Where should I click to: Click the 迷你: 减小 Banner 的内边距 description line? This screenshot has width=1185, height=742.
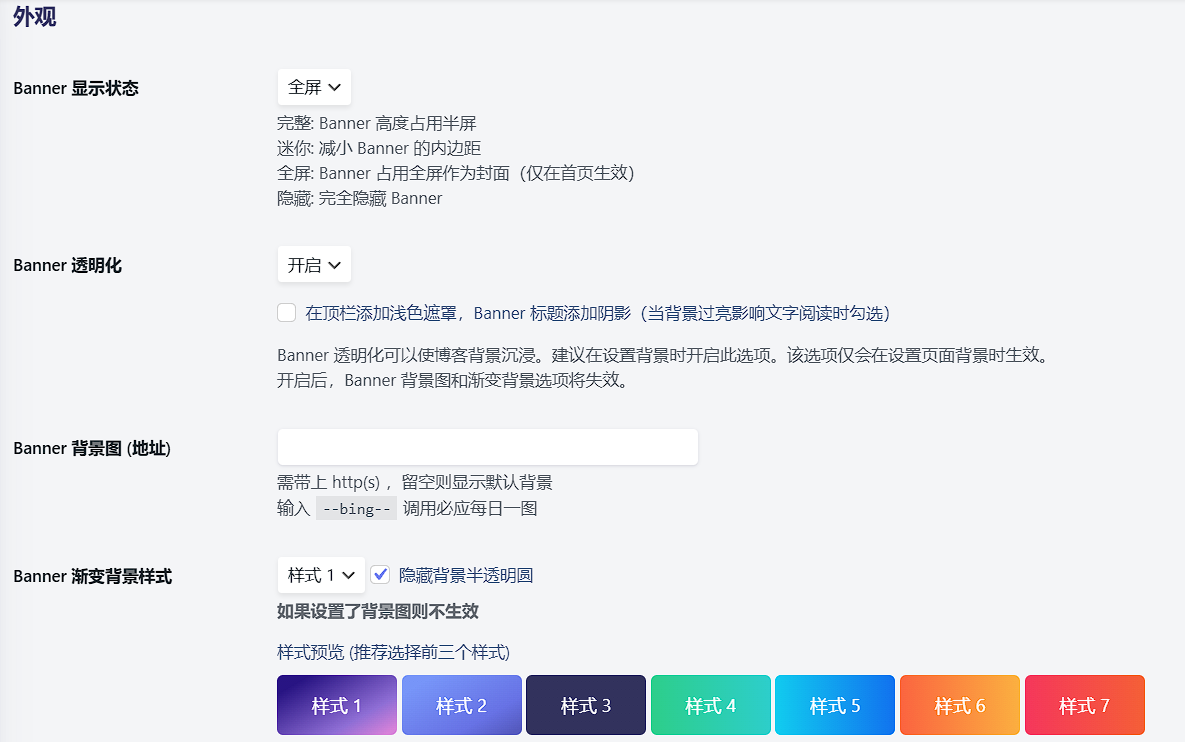(x=379, y=148)
